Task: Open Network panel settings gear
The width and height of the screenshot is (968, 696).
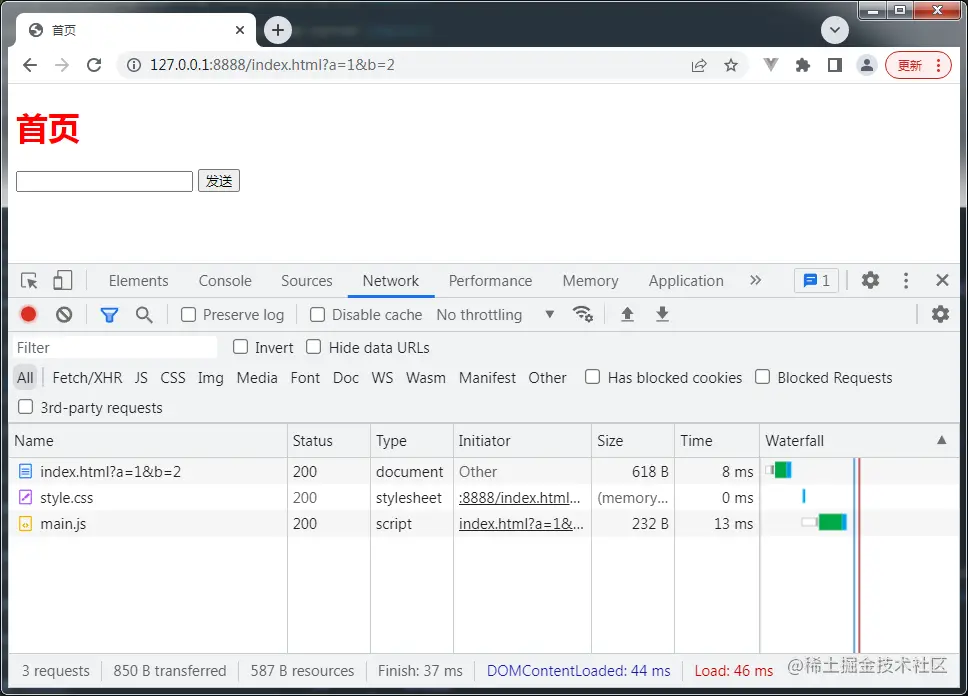Action: coord(940,314)
